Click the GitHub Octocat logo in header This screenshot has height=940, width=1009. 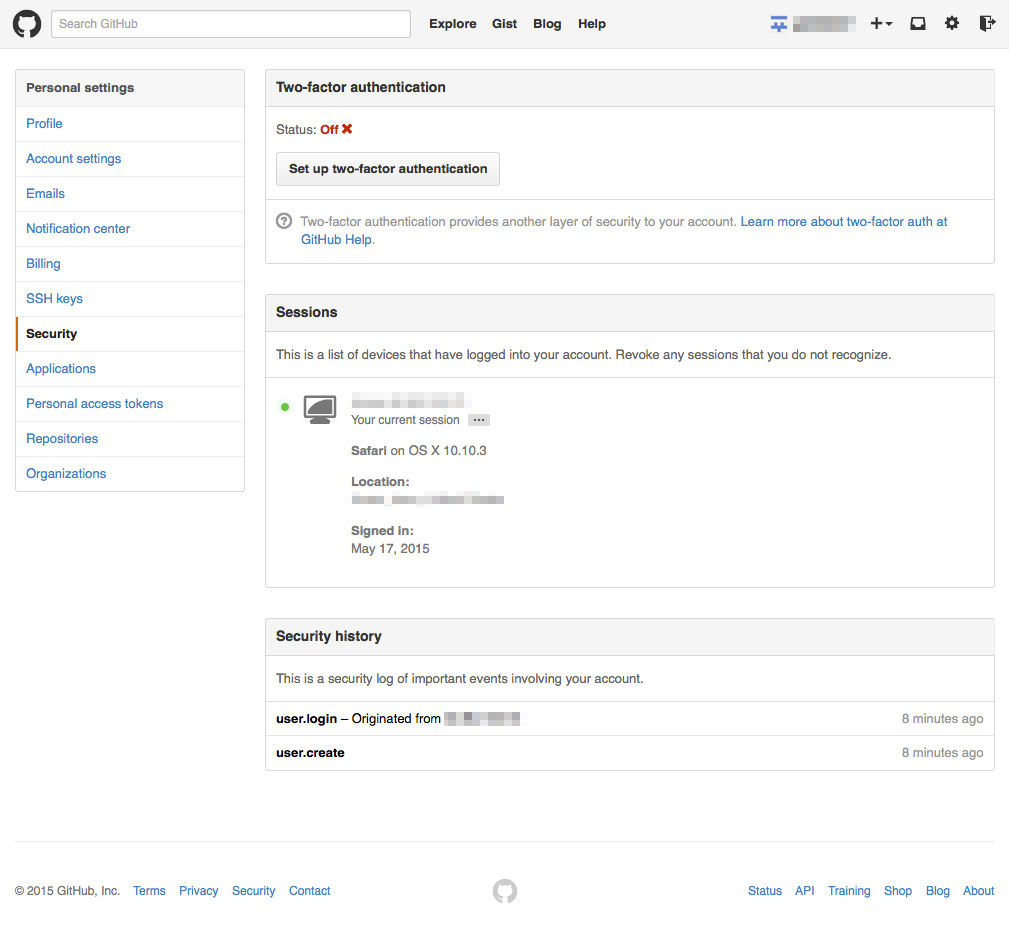[x=27, y=24]
